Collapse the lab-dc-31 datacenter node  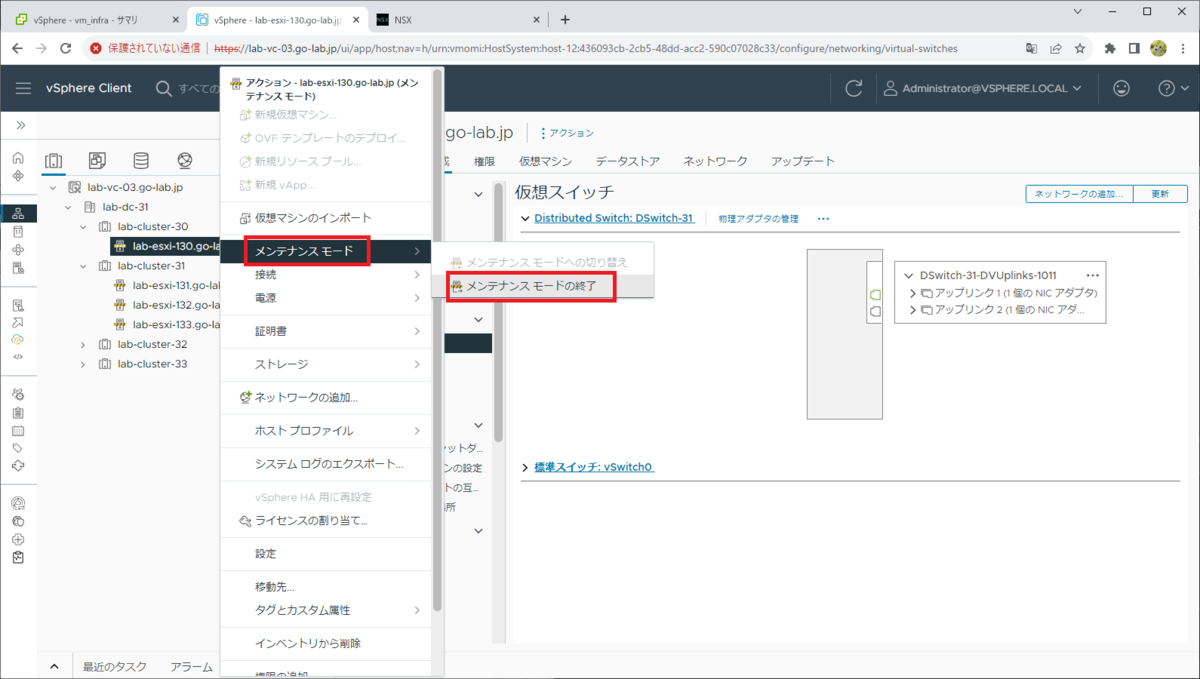[x=68, y=207]
